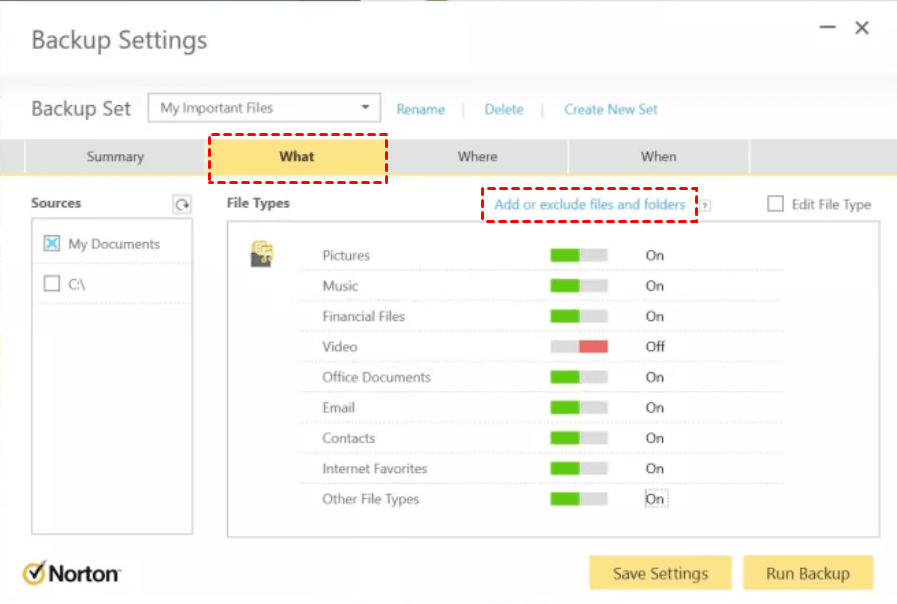
Task: Click the Off status next to Video
Action: click(x=656, y=347)
